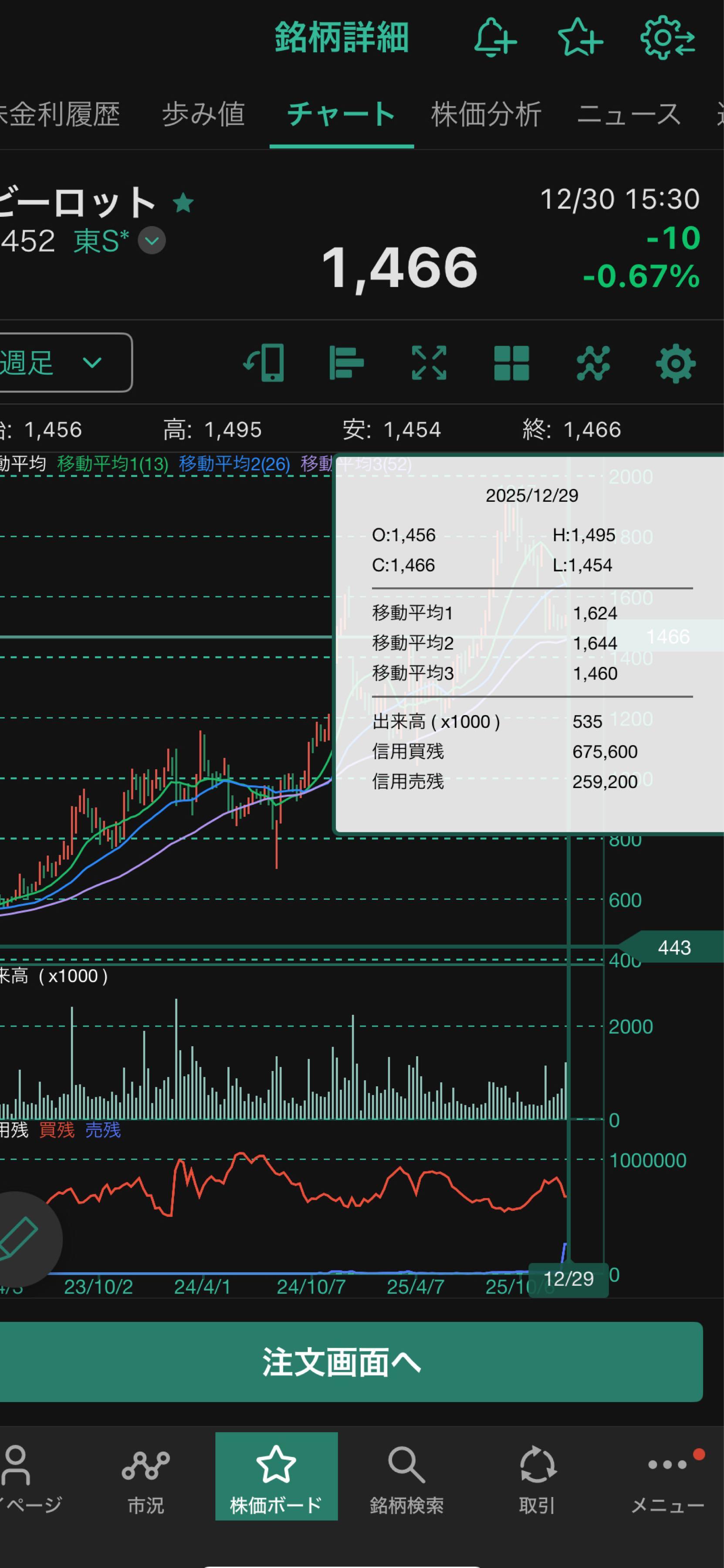Add stock to favorites with star-plus icon
This screenshot has height=1568, width=724.
(580, 38)
